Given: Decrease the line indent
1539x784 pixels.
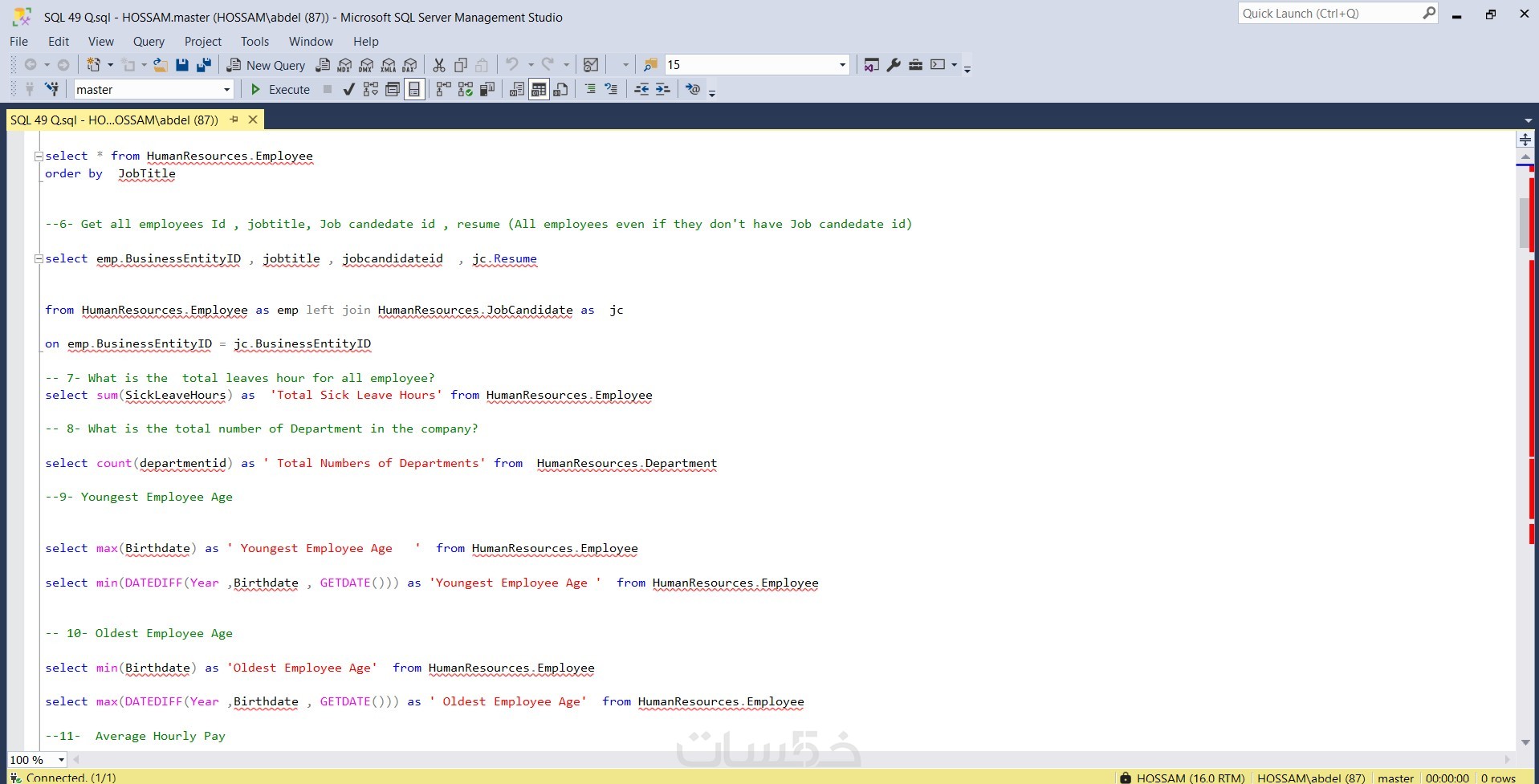Looking at the screenshot, I should pos(641,89).
